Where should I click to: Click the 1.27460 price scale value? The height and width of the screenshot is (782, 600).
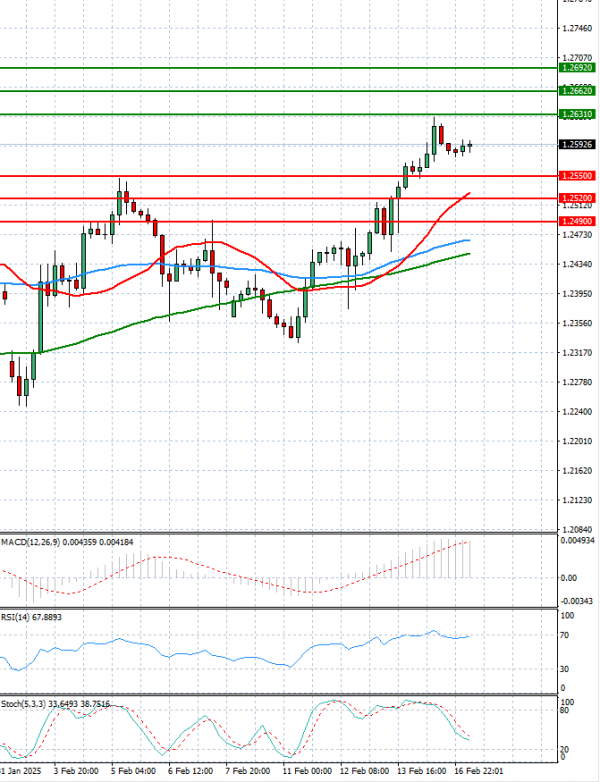pyautogui.click(x=577, y=29)
